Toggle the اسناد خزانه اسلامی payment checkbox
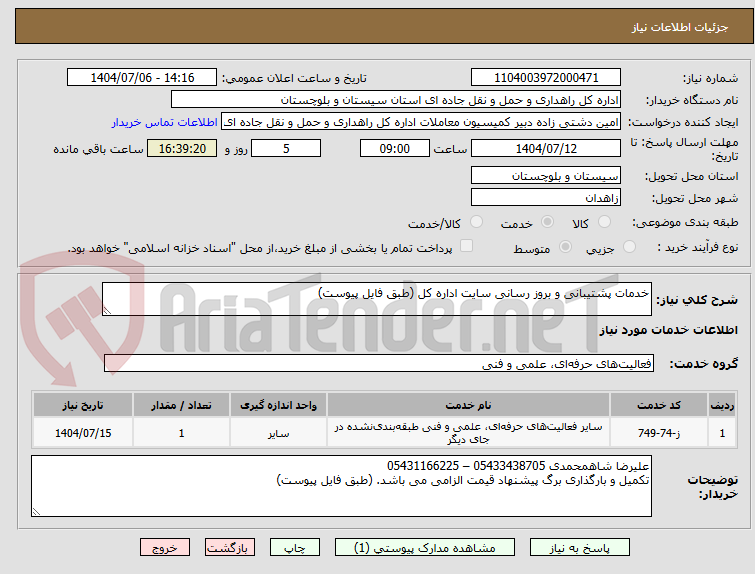Image resolution: width=755 pixels, height=574 pixels. (x=466, y=246)
